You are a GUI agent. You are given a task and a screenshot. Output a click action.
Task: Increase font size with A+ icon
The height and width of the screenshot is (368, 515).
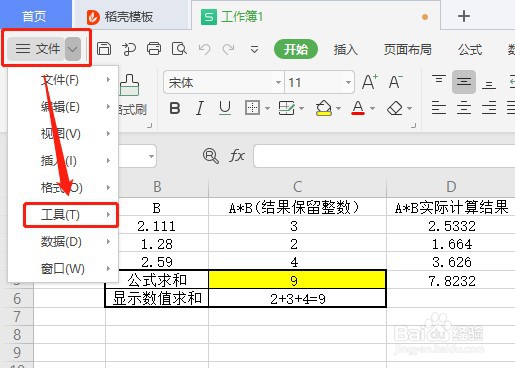click(370, 82)
